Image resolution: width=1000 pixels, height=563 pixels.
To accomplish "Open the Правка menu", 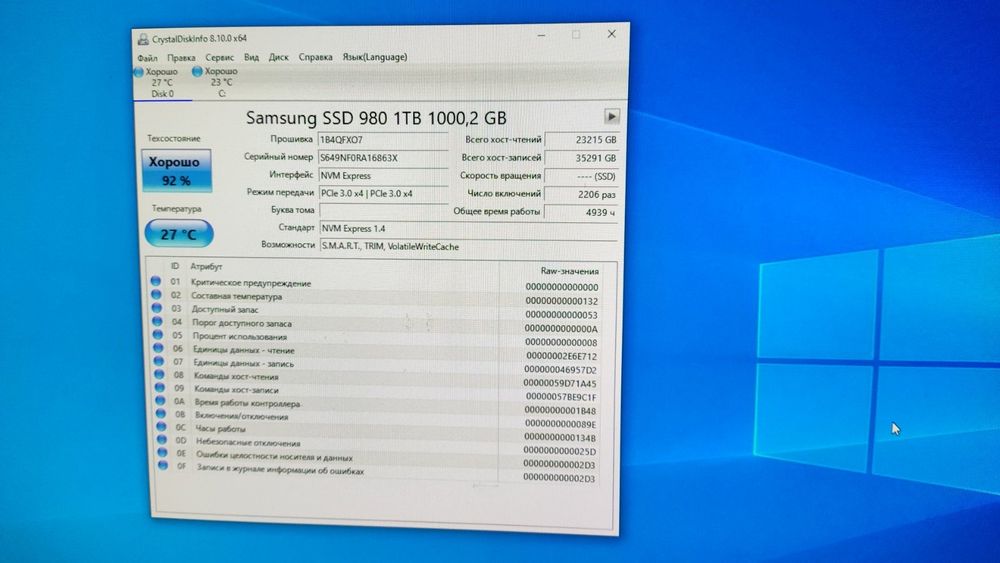I will tap(181, 57).
